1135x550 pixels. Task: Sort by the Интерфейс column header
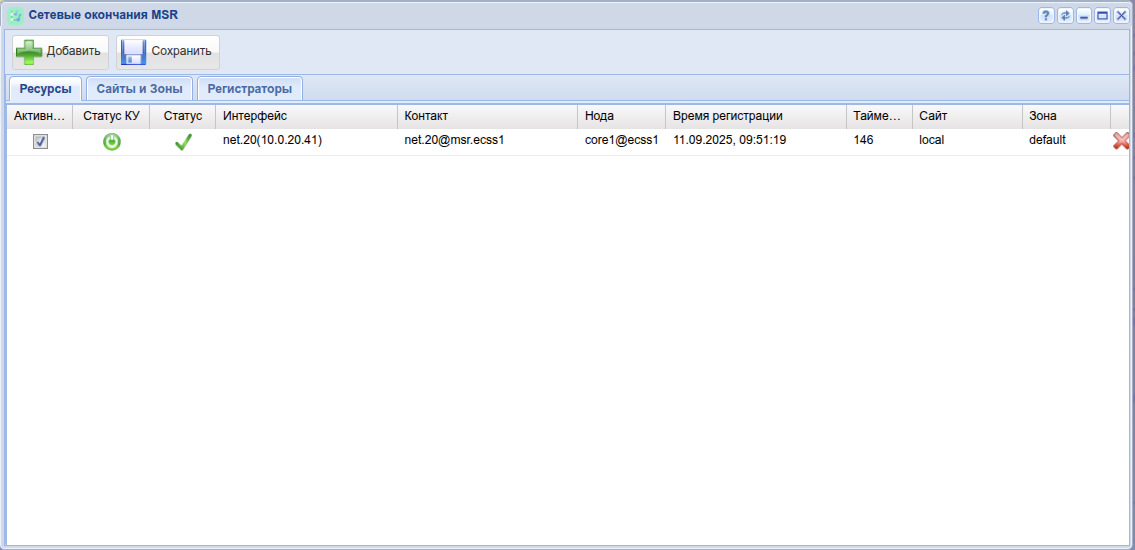point(306,116)
